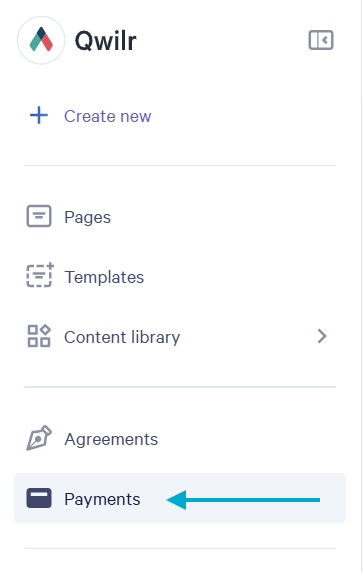
Task: Click the blue arrow pointing at Payments
Action: point(243,500)
